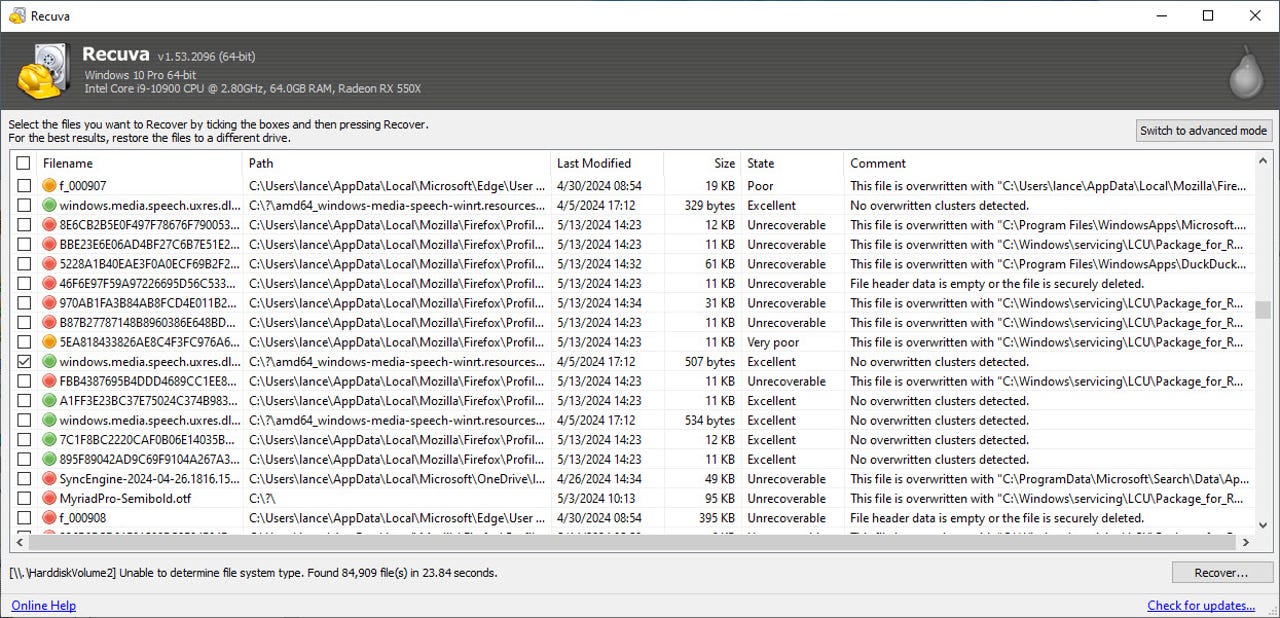Viewport: 1280px width, 618px height.
Task: Click the green status dot beside A1FF3E23BC37E75024C374B983
Action: click(x=50, y=400)
